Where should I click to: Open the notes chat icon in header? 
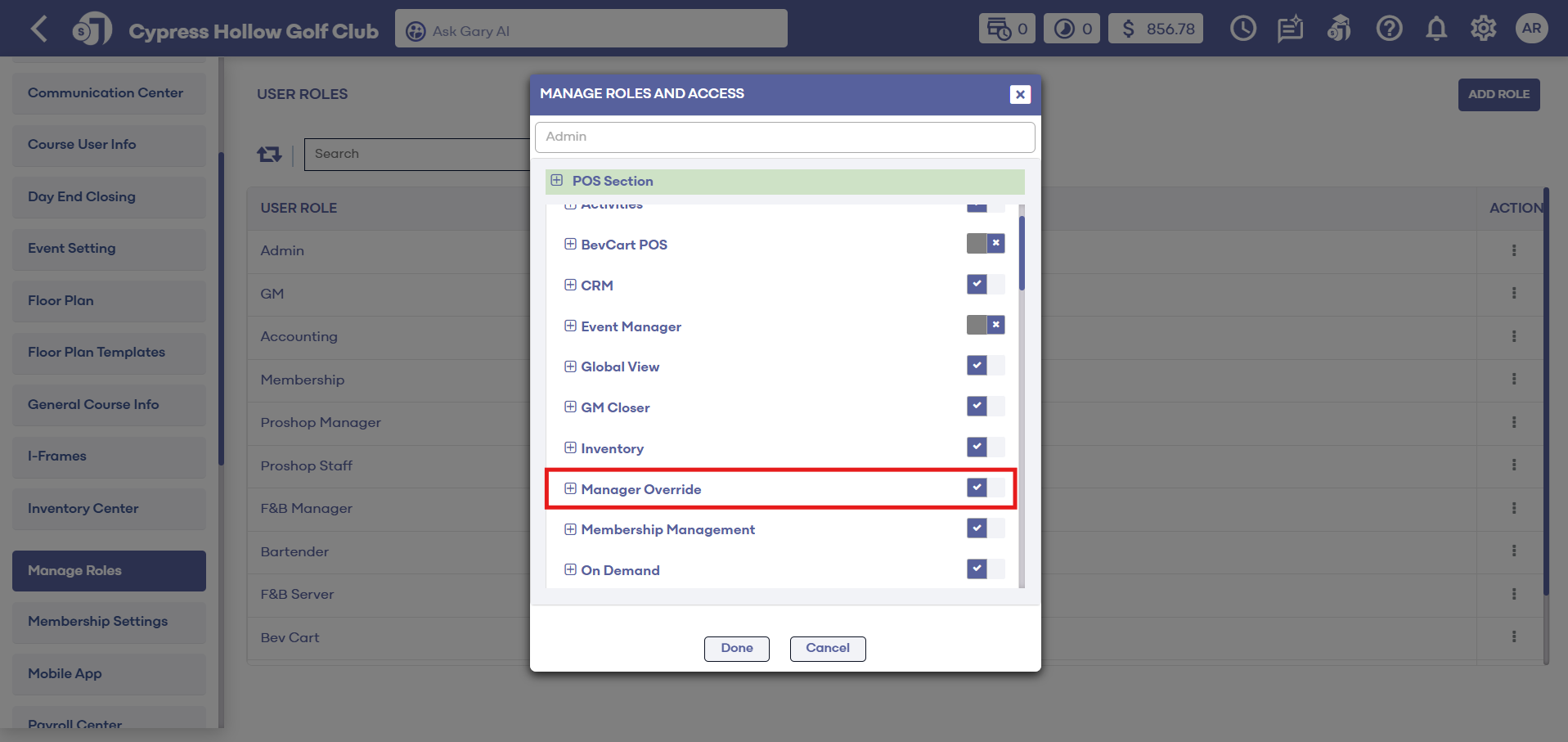(x=1290, y=29)
